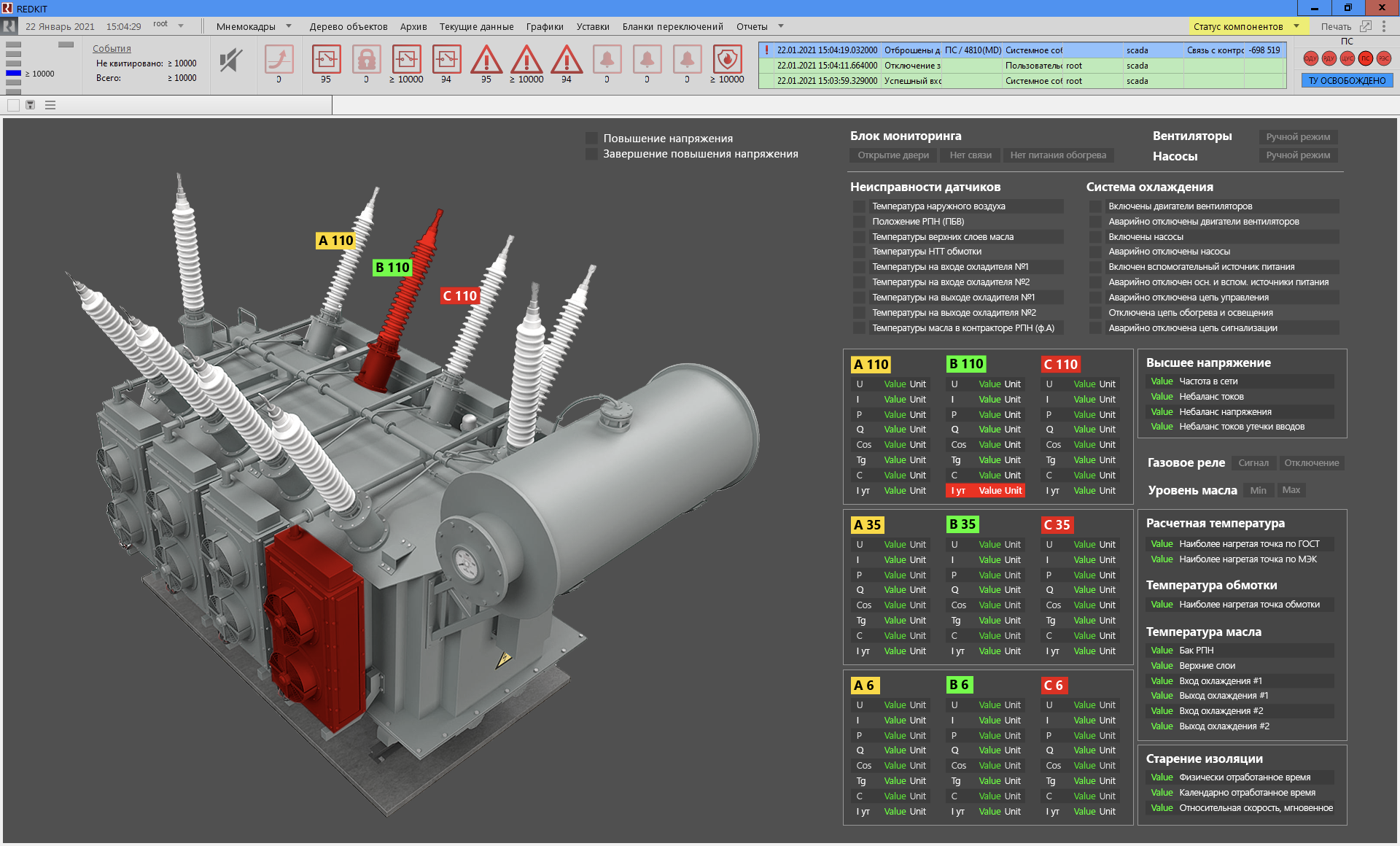Click the REDKIT logo icon in the toolbar
The width and height of the screenshot is (1400, 846).
9,26
